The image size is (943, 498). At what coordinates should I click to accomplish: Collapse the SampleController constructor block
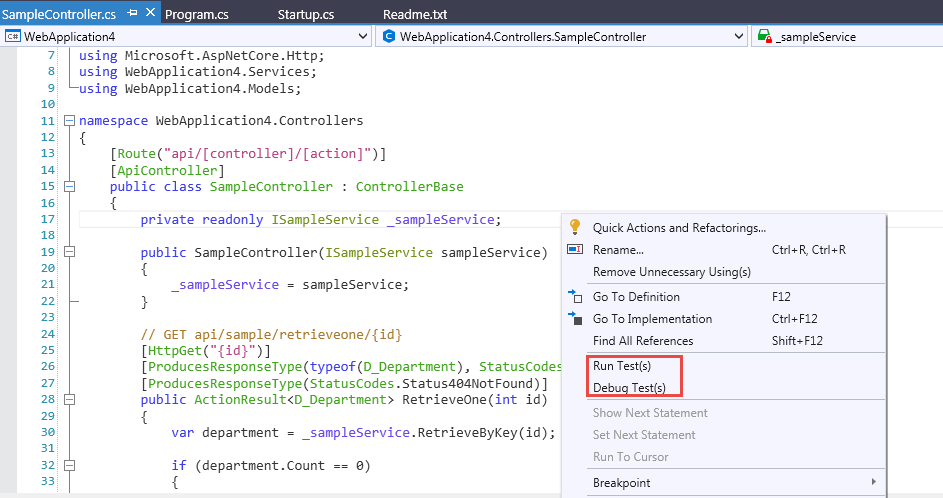pyautogui.click(x=69, y=253)
